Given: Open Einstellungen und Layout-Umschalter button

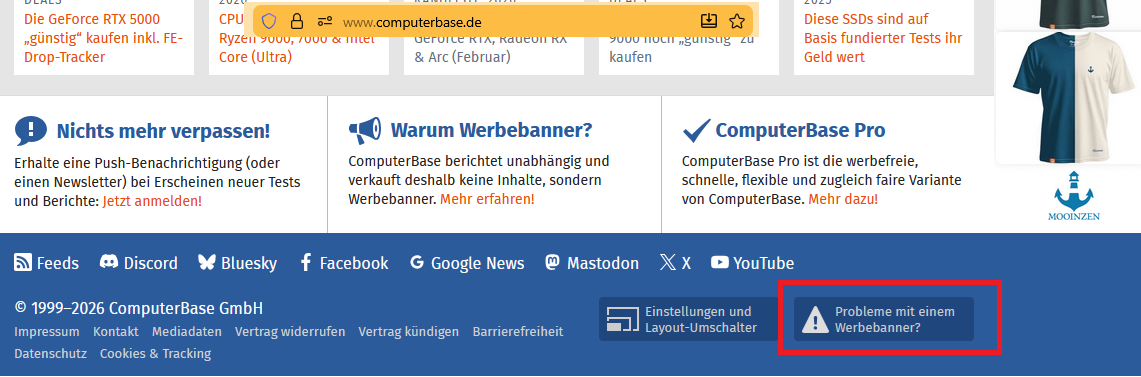Looking at the screenshot, I should [x=688, y=319].
